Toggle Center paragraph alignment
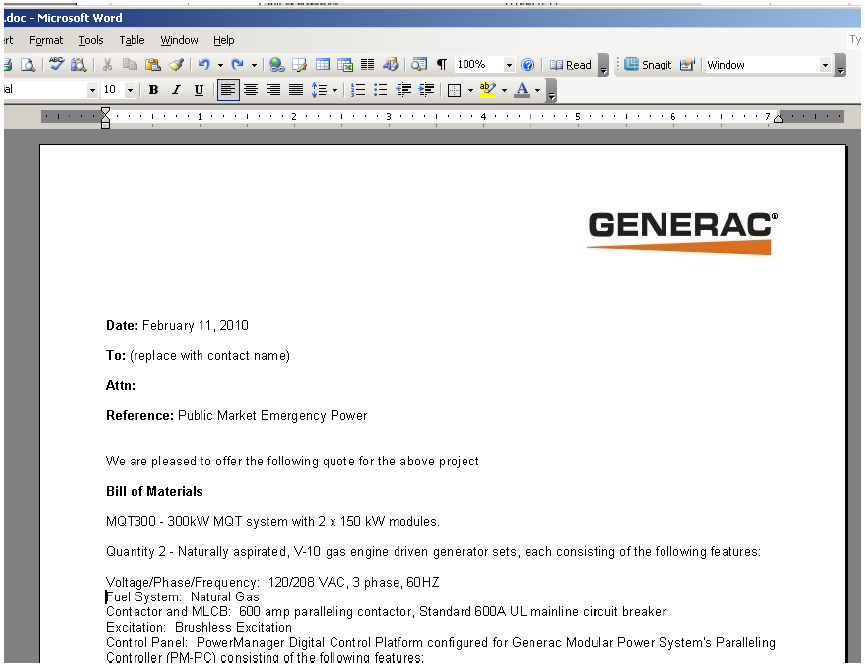Viewport: 865px width, 669px height. pos(251,89)
